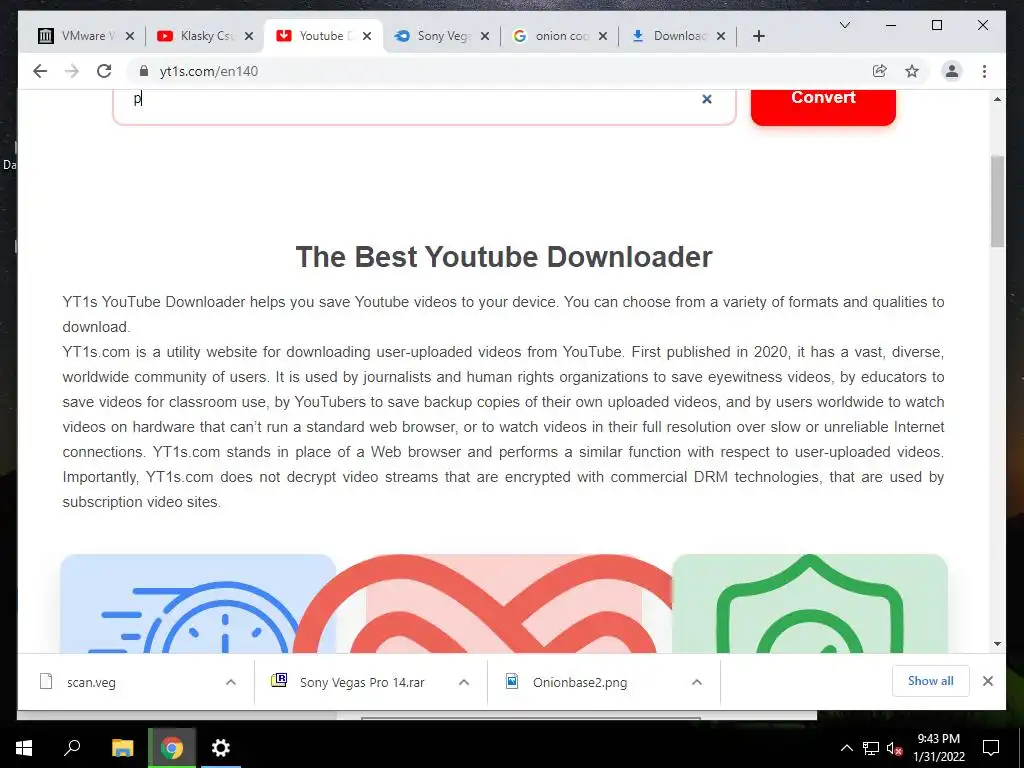Viewport: 1024px width, 768px height.
Task: Open network status tray icon
Action: coord(871,748)
